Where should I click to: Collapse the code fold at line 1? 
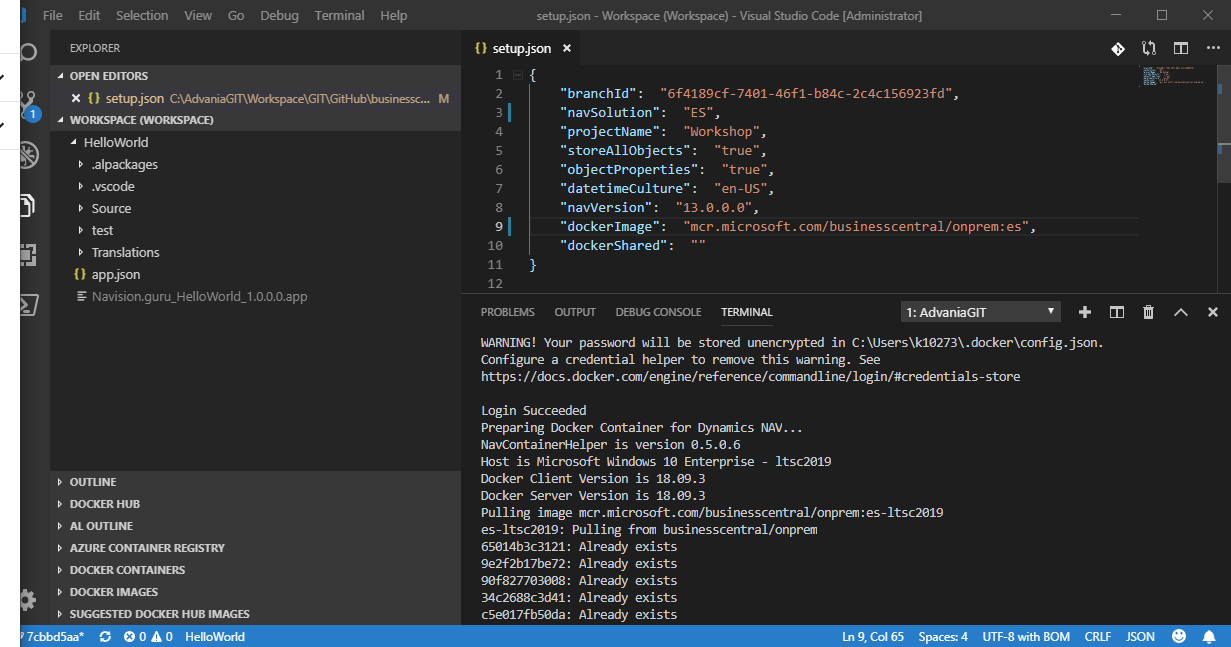pos(517,75)
